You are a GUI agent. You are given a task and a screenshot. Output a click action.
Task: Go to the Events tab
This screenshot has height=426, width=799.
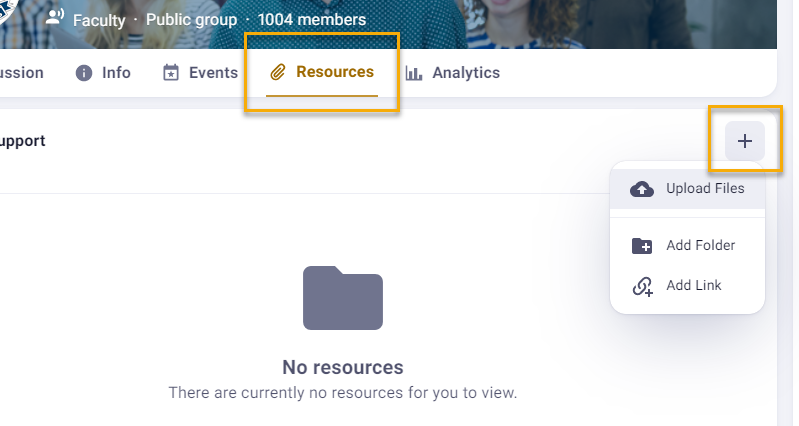tap(213, 73)
